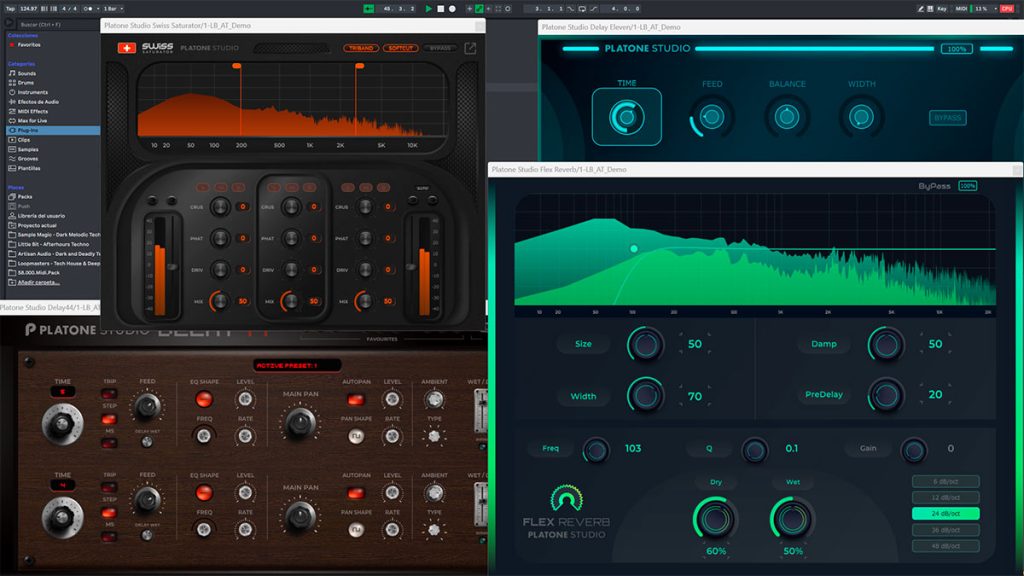This screenshot has height=576, width=1024.
Task: Select Sounds category in browser
Action: 27,73
